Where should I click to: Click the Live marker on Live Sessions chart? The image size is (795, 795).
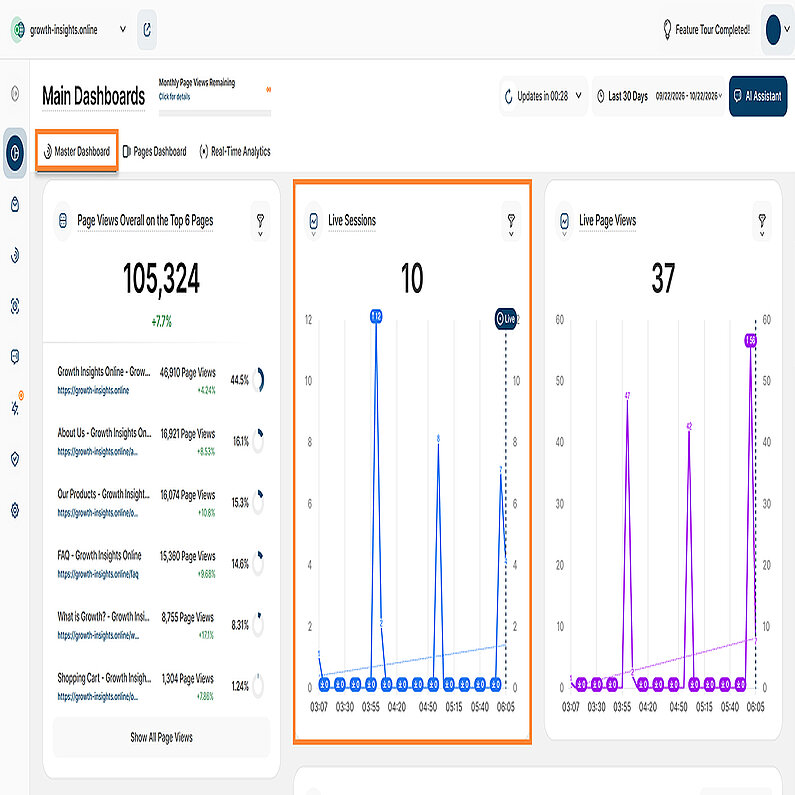coord(505,318)
